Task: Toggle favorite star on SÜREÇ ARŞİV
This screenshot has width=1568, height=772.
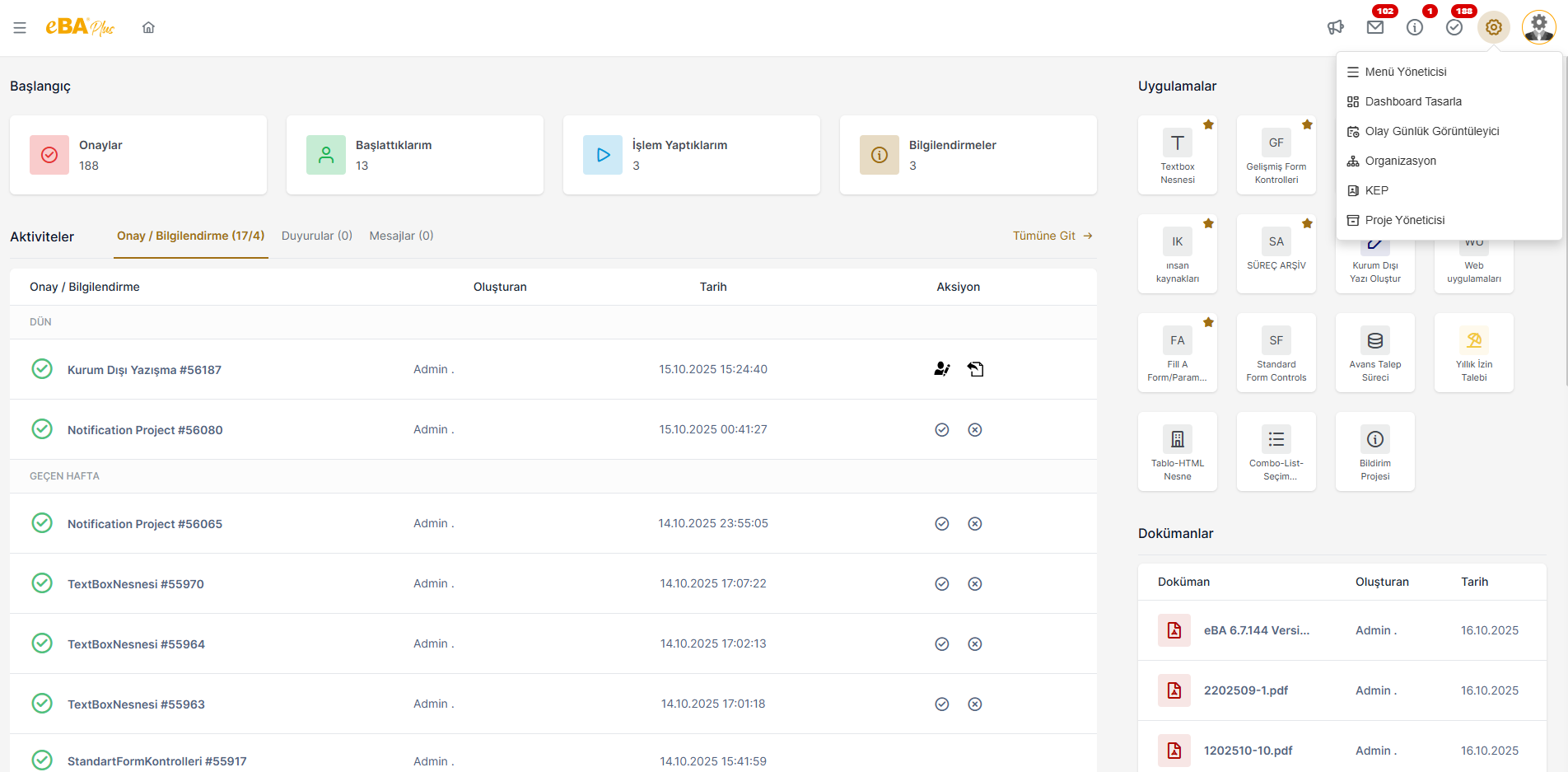Action: [1307, 224]
